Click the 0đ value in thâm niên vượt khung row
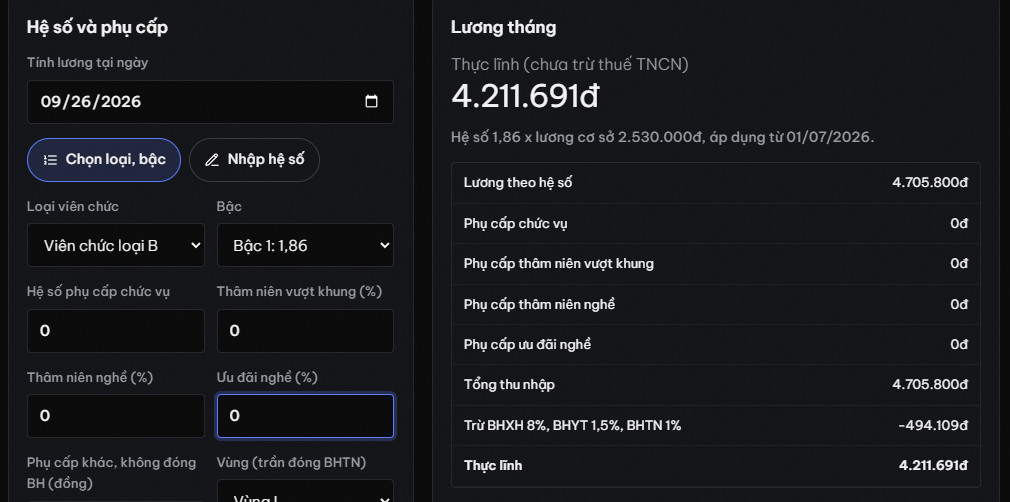 (x=958, y=264)
